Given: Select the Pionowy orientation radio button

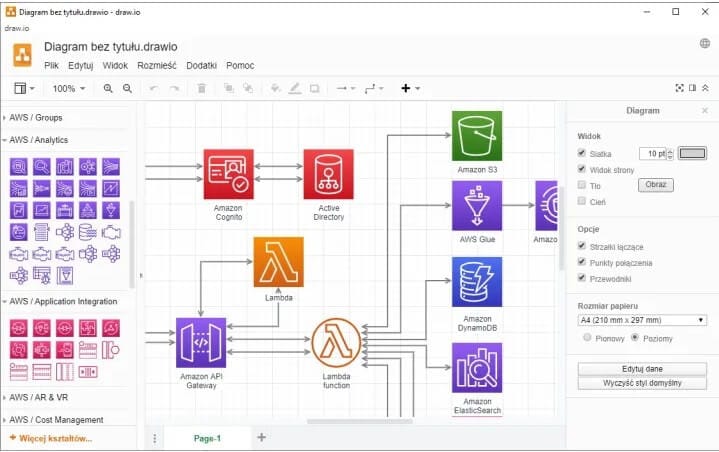Looking at the screenshot, I should coord(587,337).
